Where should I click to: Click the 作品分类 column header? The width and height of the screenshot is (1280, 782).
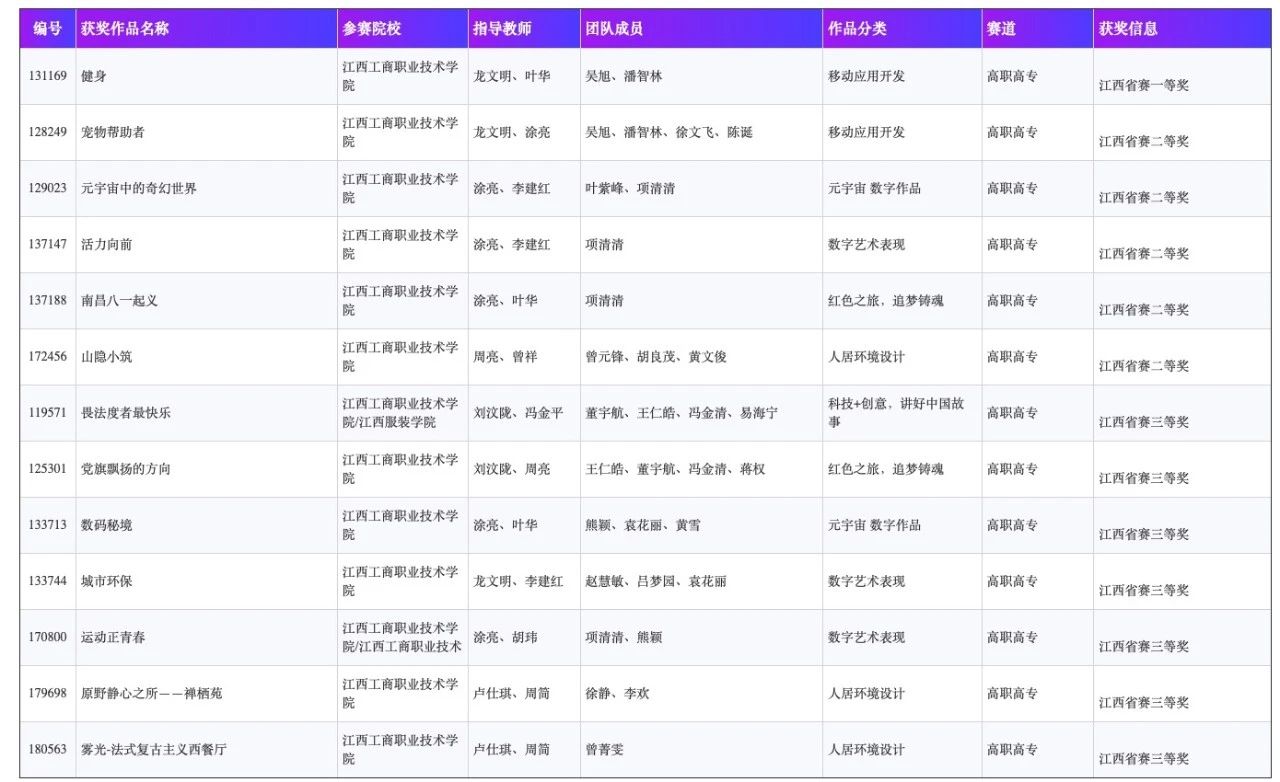point(857,29)
